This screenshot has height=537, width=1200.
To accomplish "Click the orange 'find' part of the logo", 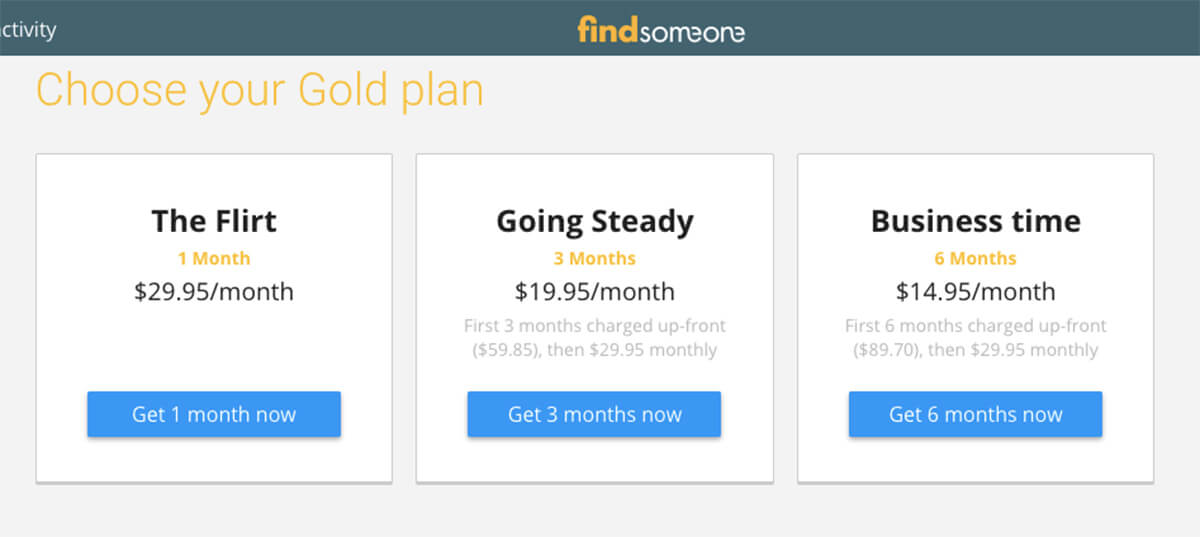I will (607, 30).
